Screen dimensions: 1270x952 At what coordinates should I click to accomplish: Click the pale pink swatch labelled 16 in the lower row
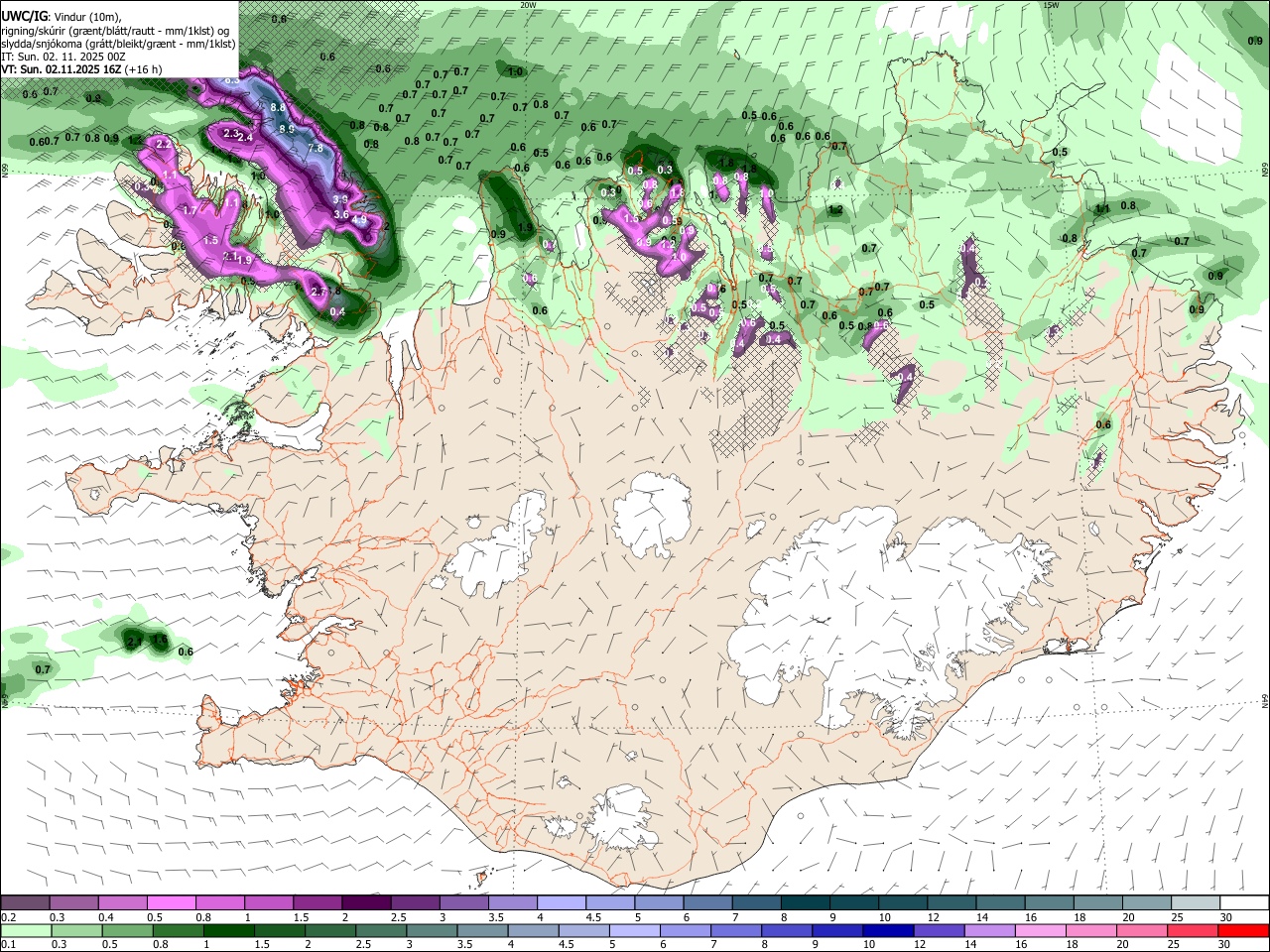coord(1039,931)
